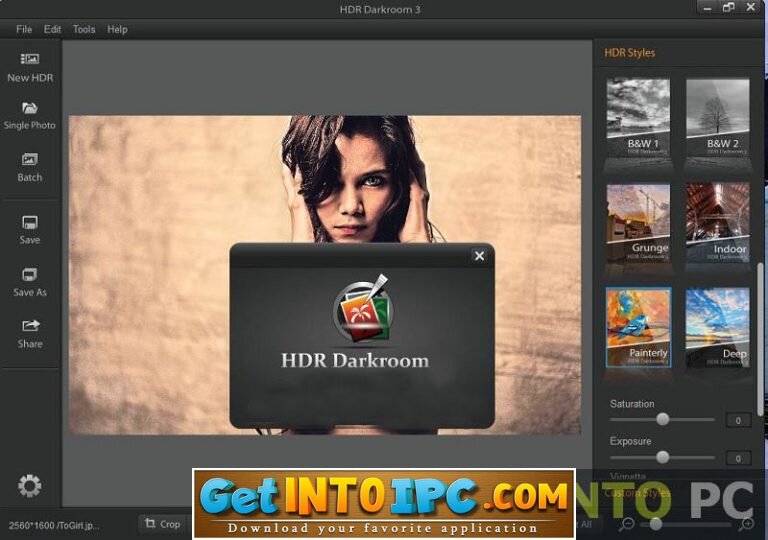Click the New HDR icon
Image resolution: width=768 pixels, height=540 pixels.
(30, 59)
